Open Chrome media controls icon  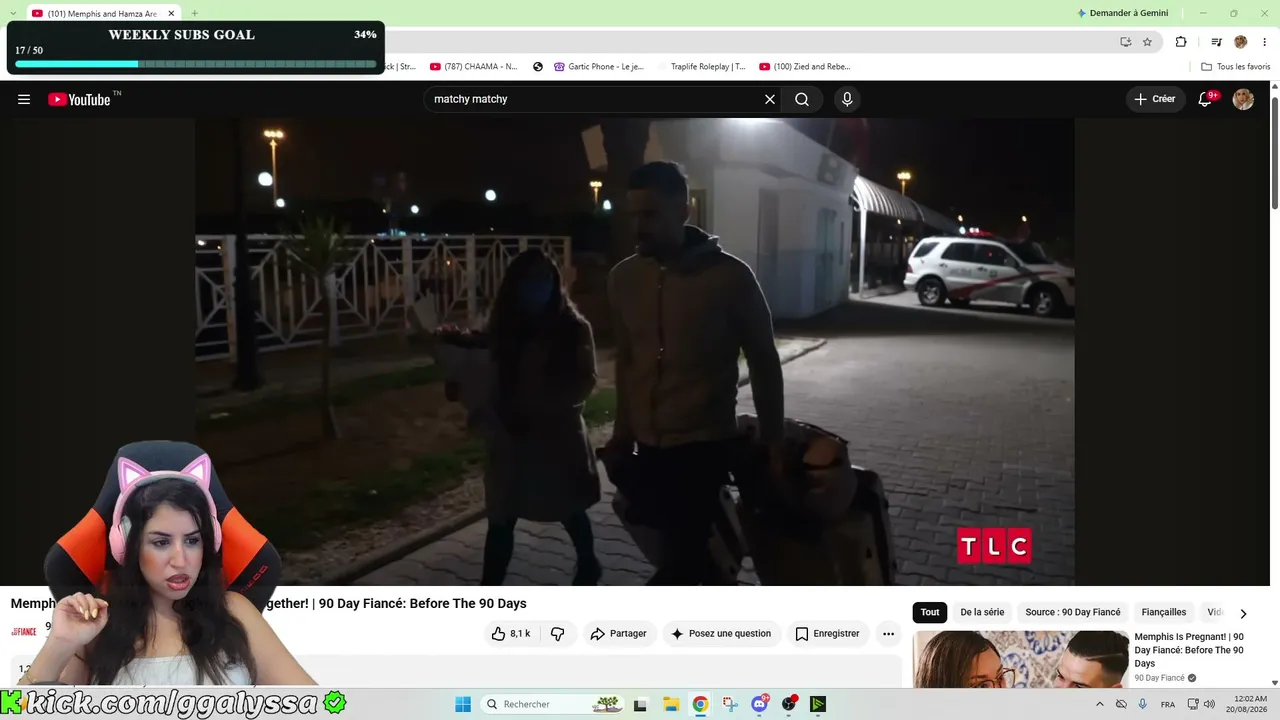(1216, 42)
